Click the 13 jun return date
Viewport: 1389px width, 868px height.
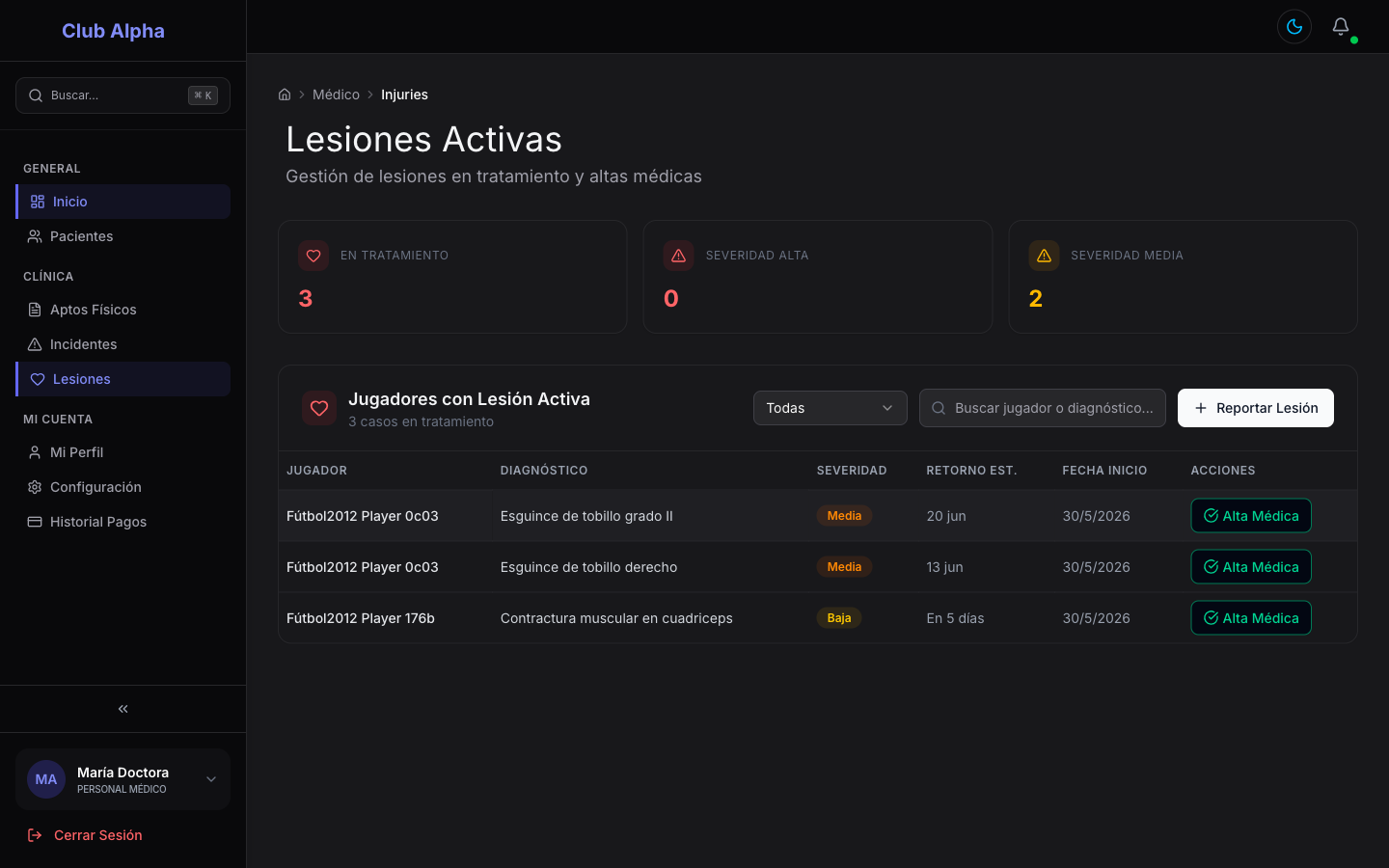pos(945,567)
